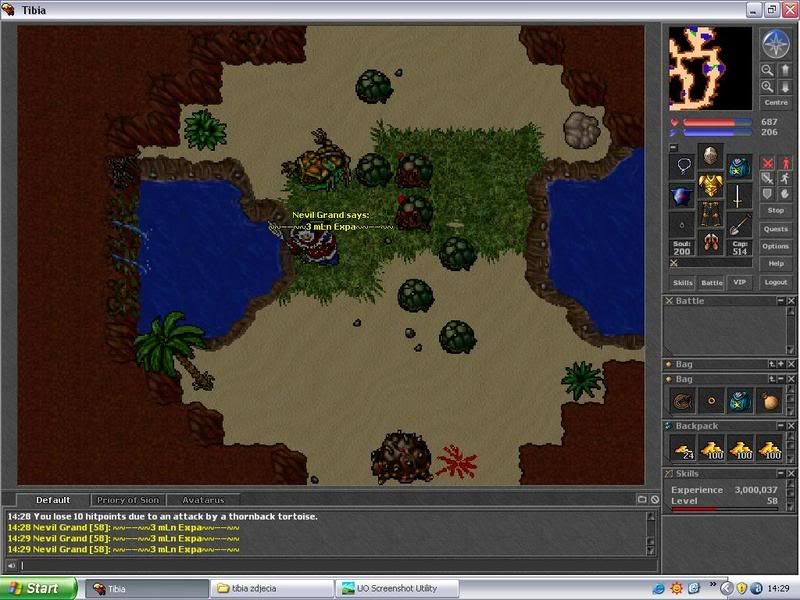Go up one level in open Bag

point(772,379)
